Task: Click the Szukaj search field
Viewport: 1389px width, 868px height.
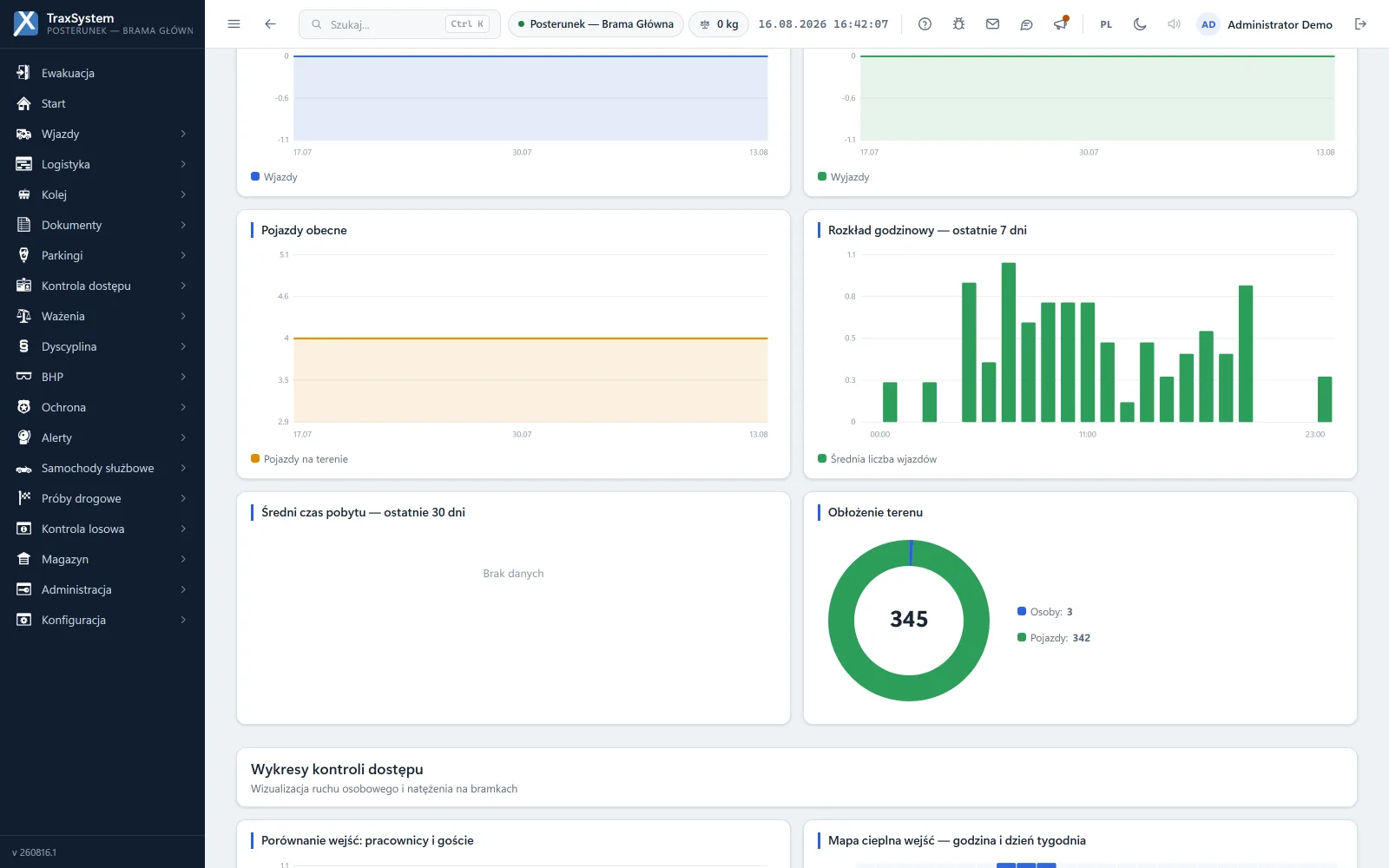Action: 399,24
